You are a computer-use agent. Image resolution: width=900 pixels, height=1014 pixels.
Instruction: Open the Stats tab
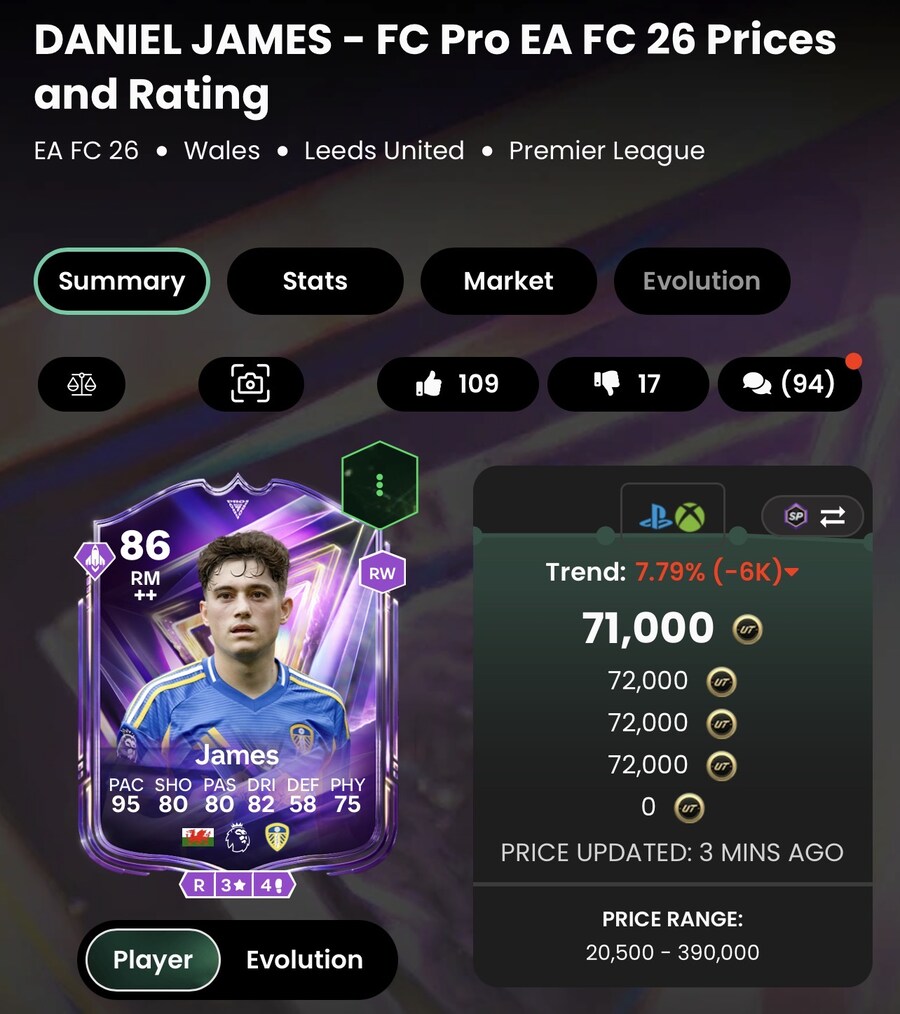(x=315, y=281)
